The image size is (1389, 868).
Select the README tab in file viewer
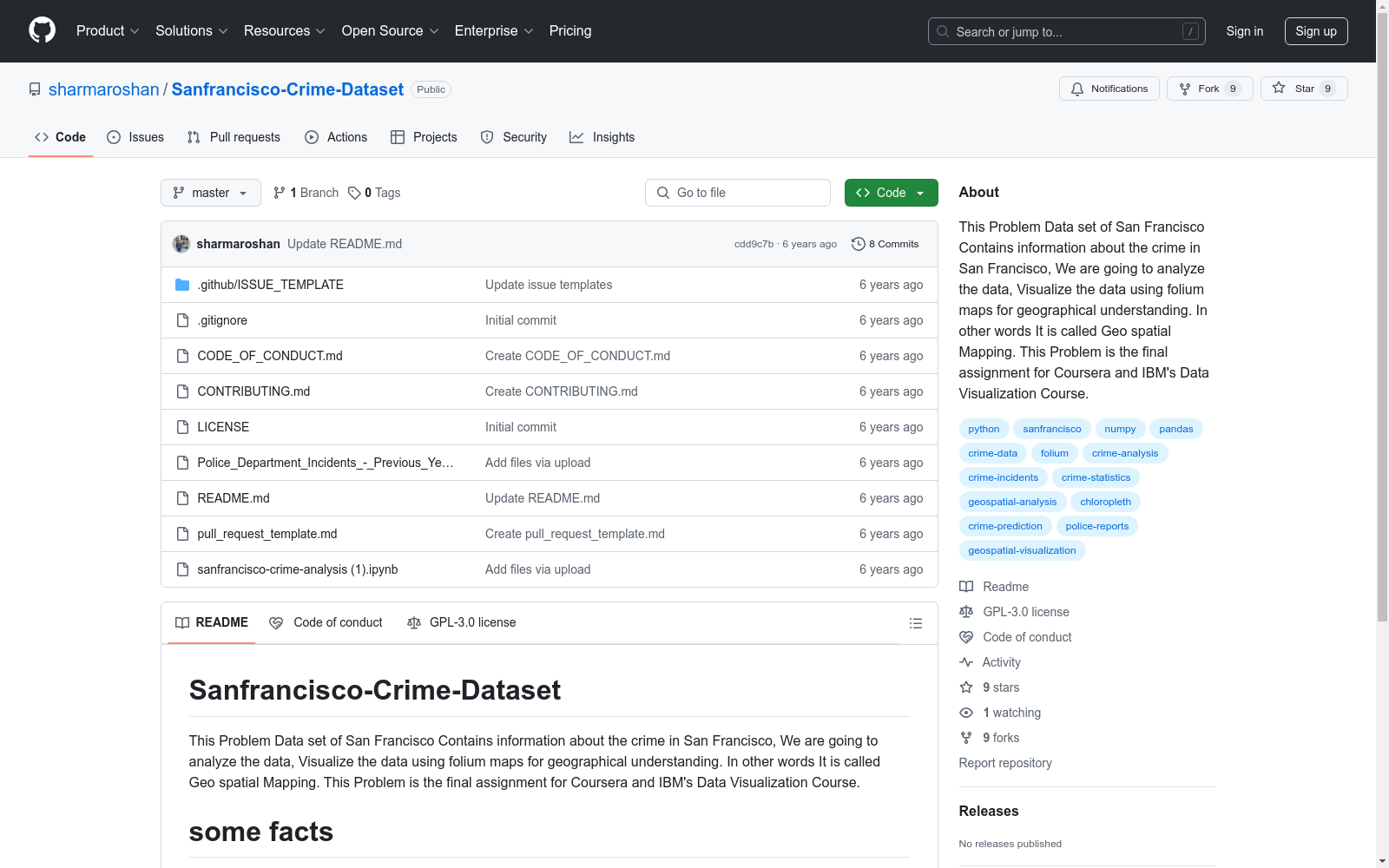(x=212, y=622)
